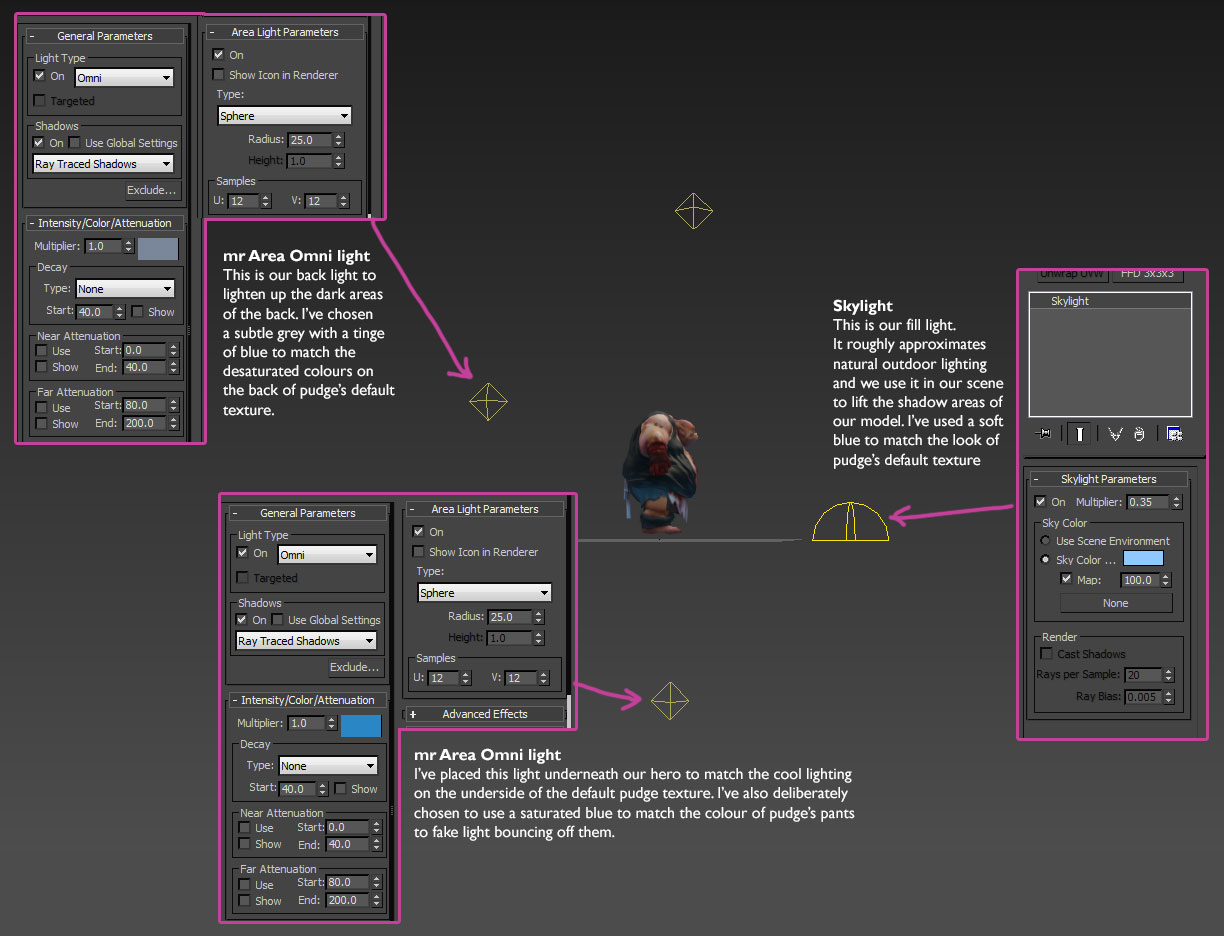The height and width of the screenshot is (936, 1224).
Task: Select the omni light gizmo above the character
Action: tap(694, 212)
